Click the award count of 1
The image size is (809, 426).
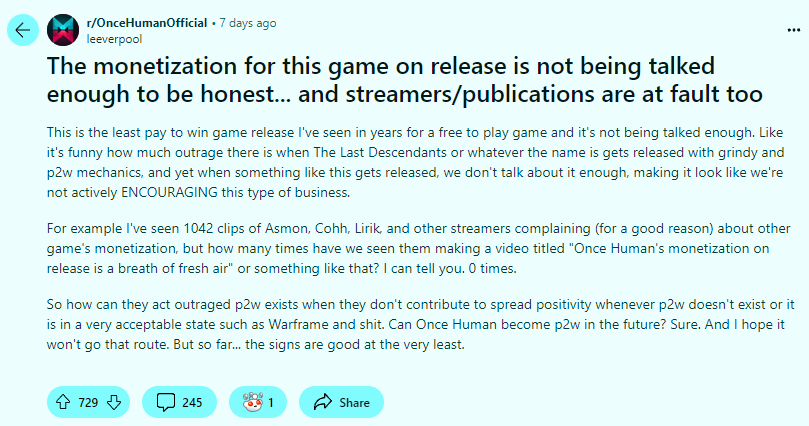270,403
